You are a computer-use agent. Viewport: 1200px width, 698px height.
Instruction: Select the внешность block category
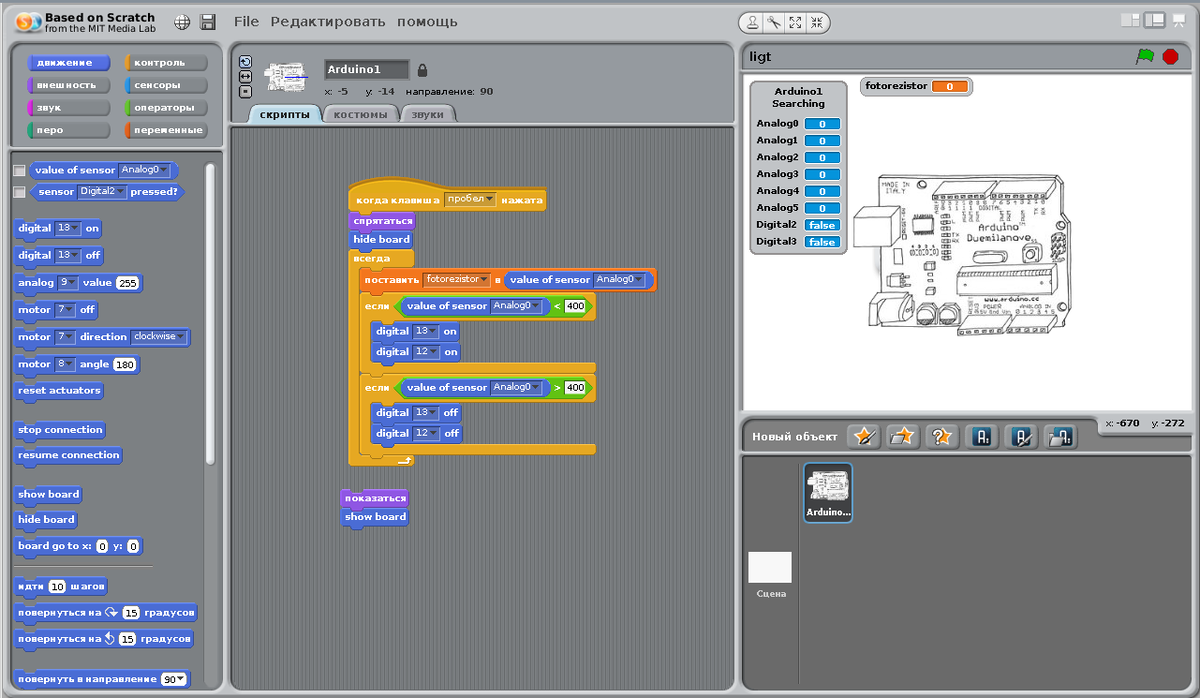[x=68, y=85]
